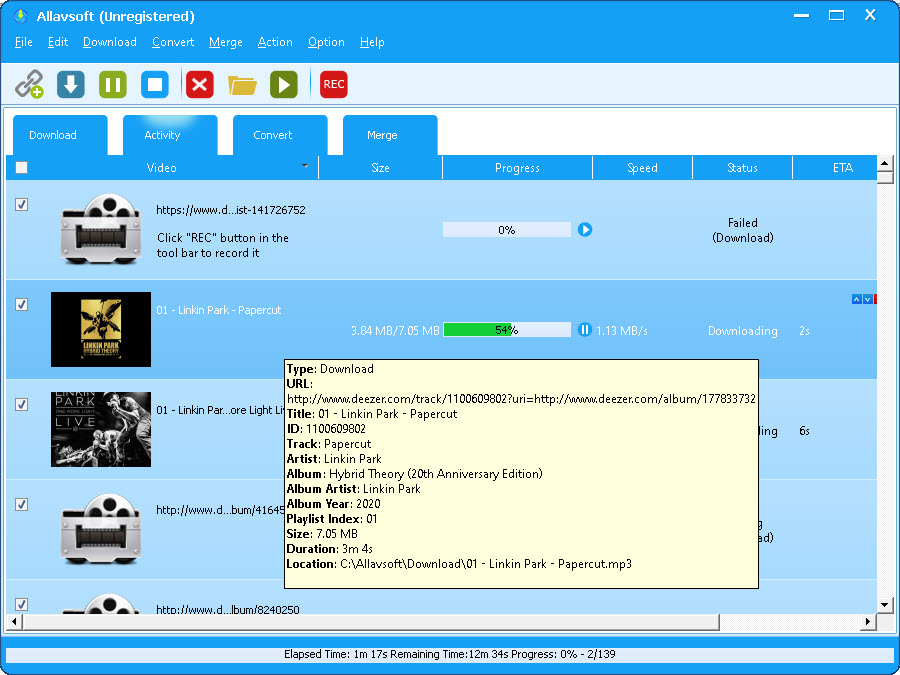Uncheck the ist-141726752 URL row

[x=21, y=204]
